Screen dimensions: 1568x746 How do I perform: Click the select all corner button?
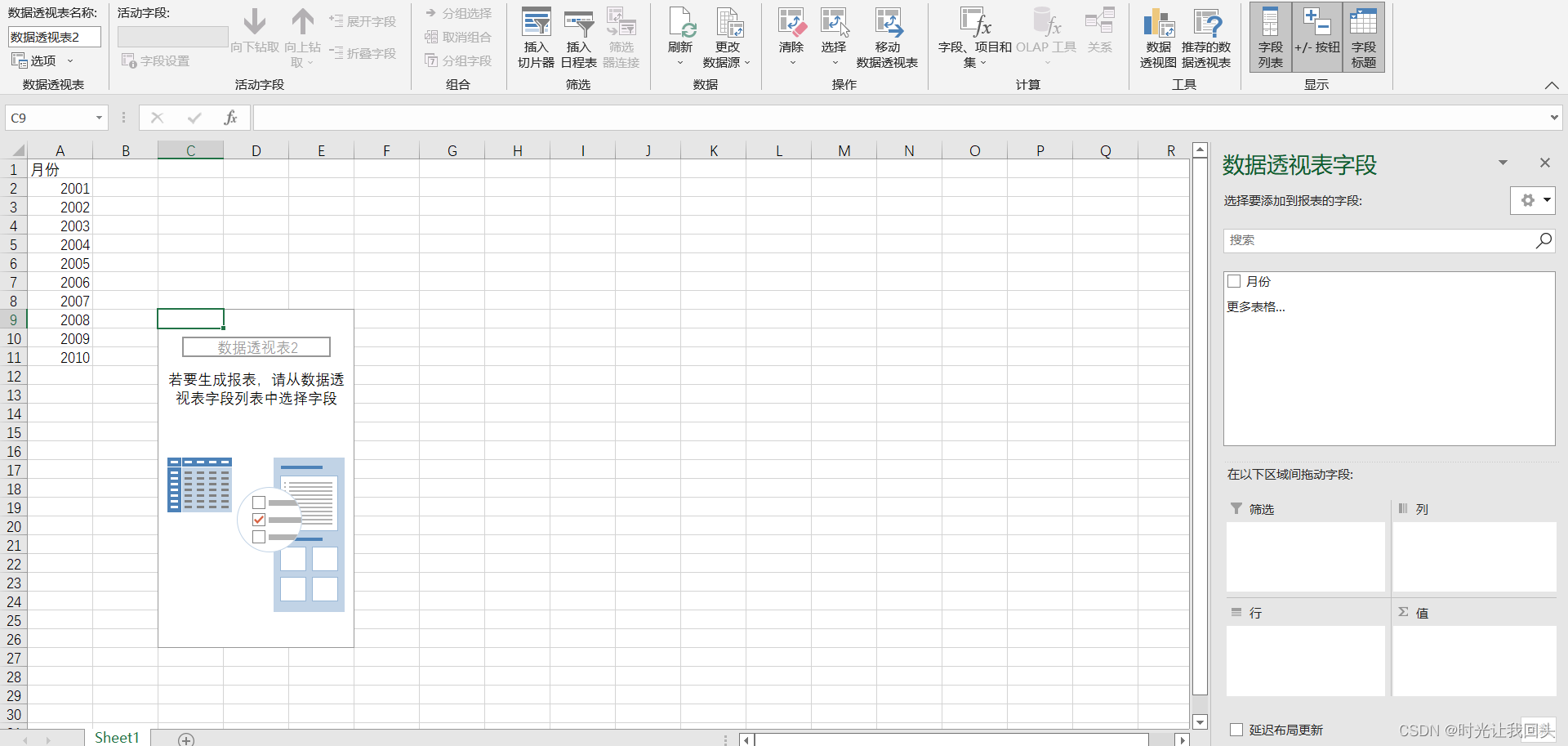tap(14, 150)
